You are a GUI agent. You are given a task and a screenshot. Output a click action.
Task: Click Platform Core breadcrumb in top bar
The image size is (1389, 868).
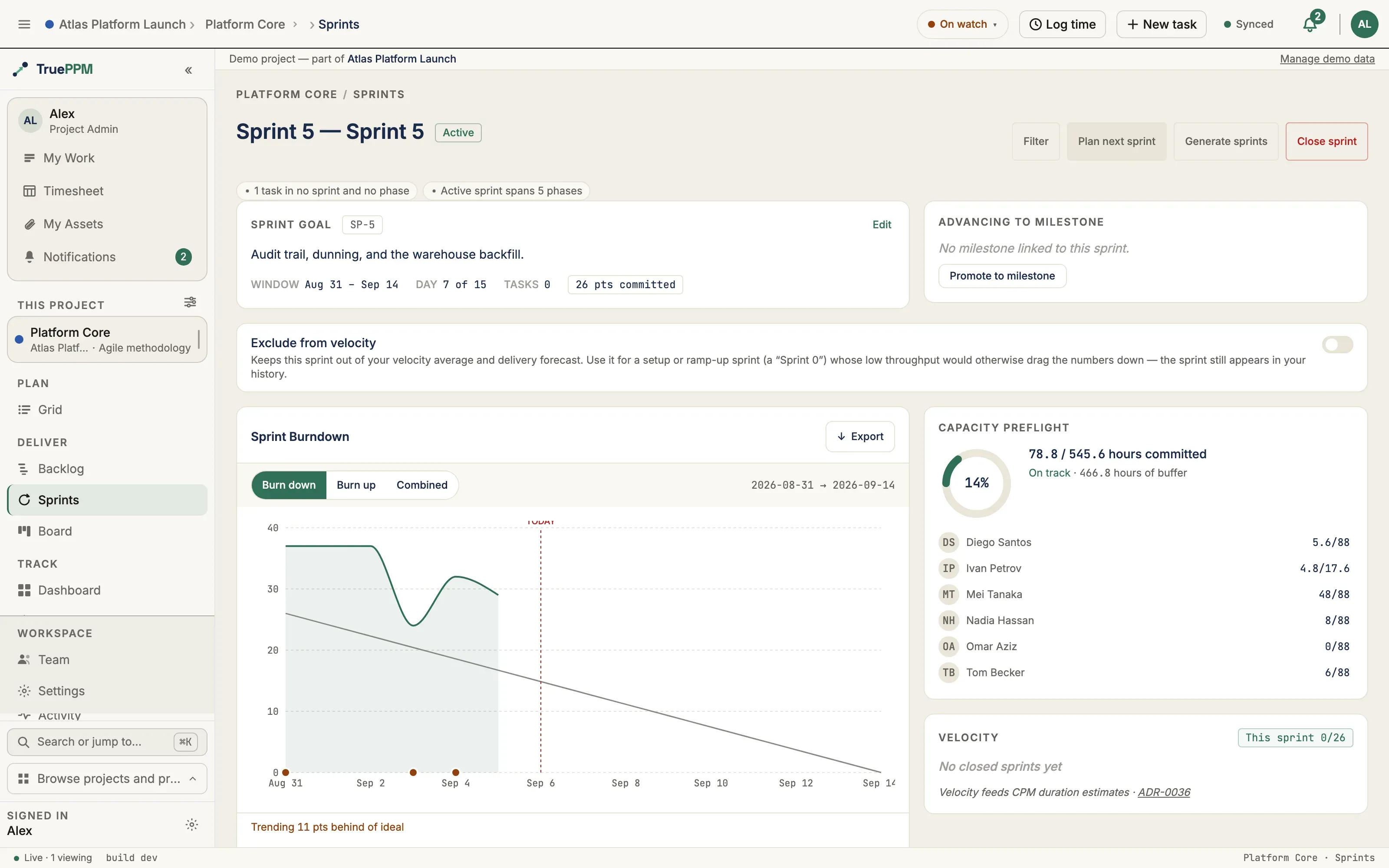click(x=245, y=24)
